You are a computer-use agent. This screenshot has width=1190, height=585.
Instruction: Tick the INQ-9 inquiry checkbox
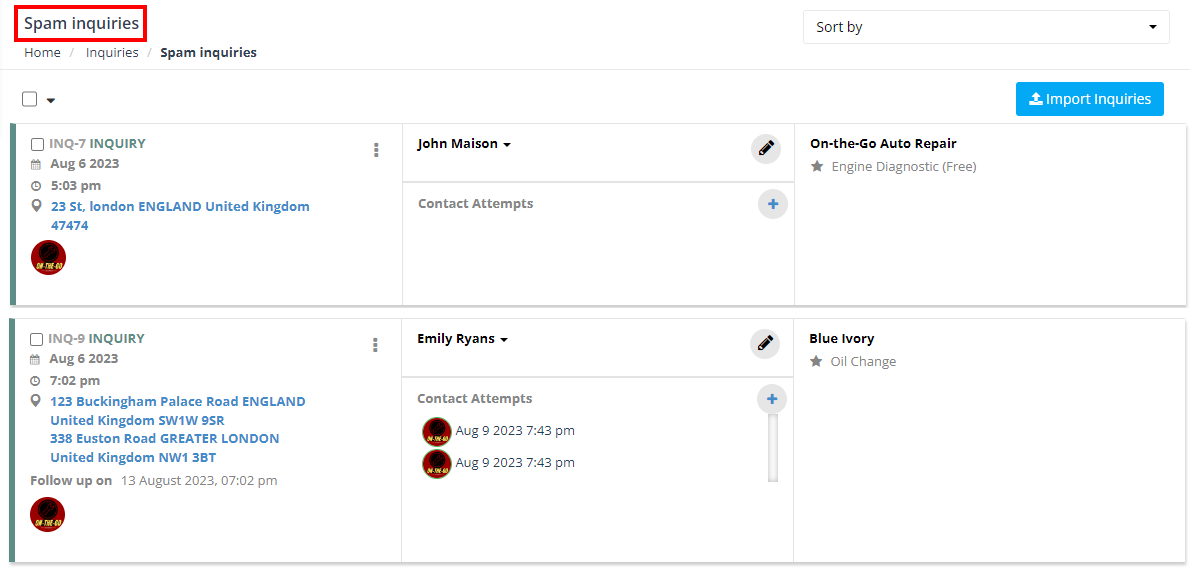pos(36,339)
